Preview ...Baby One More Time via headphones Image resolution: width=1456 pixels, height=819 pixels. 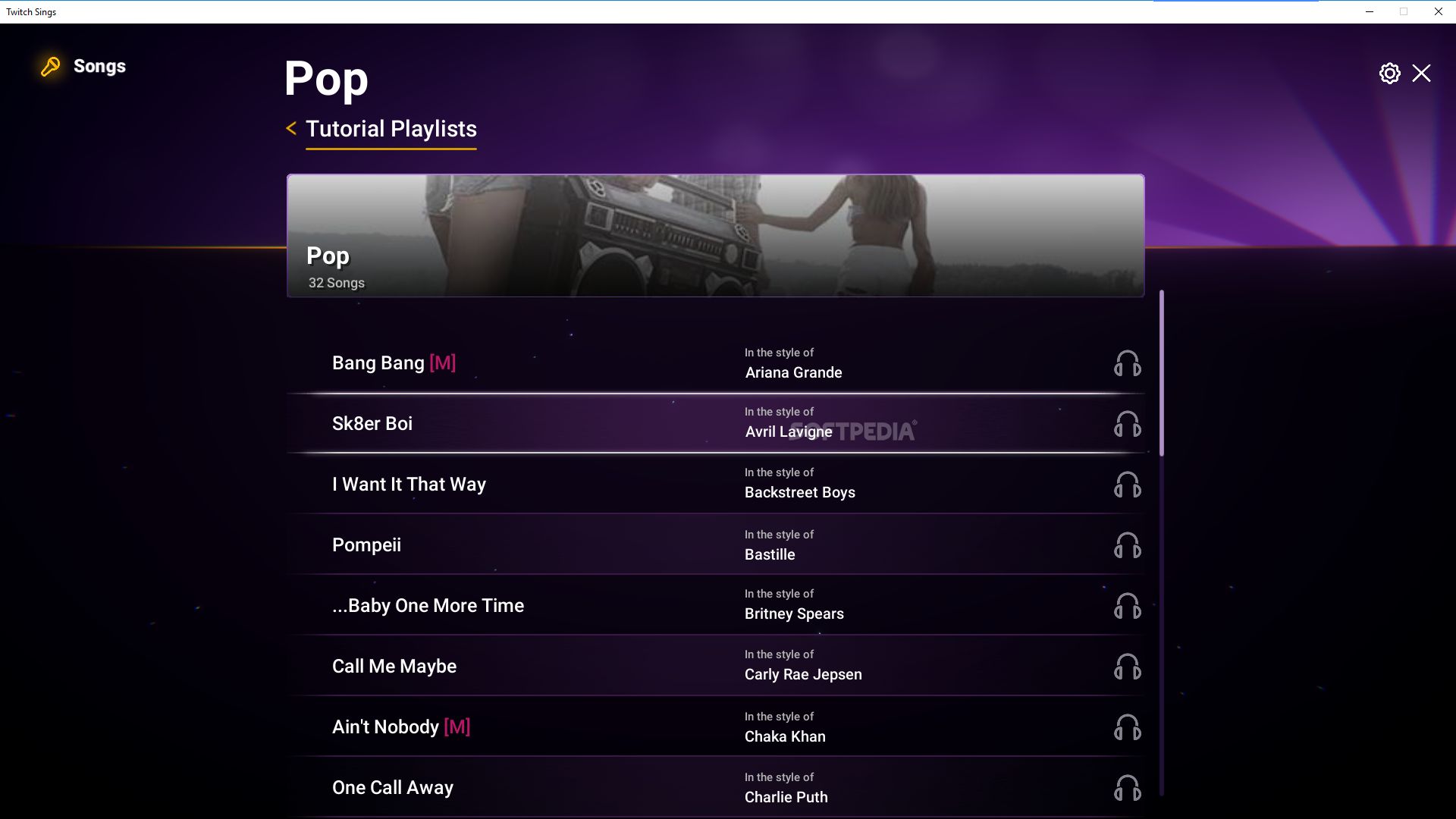click(x=1127, y=606)
